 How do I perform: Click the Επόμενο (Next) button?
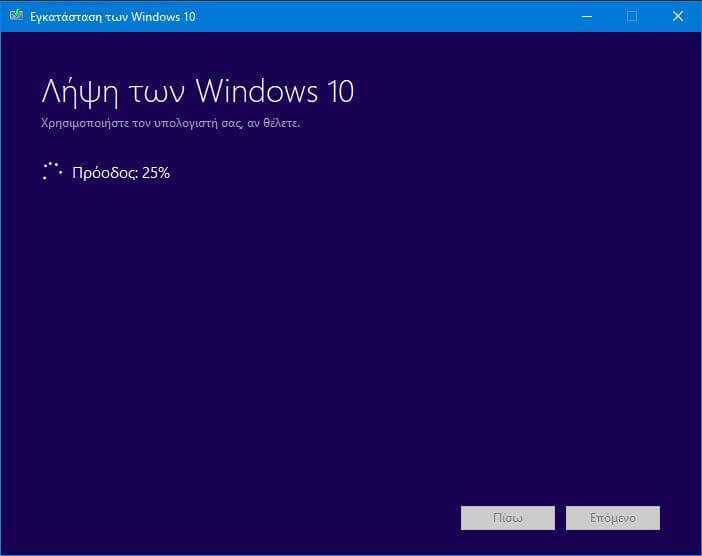(x=612, y=518)
